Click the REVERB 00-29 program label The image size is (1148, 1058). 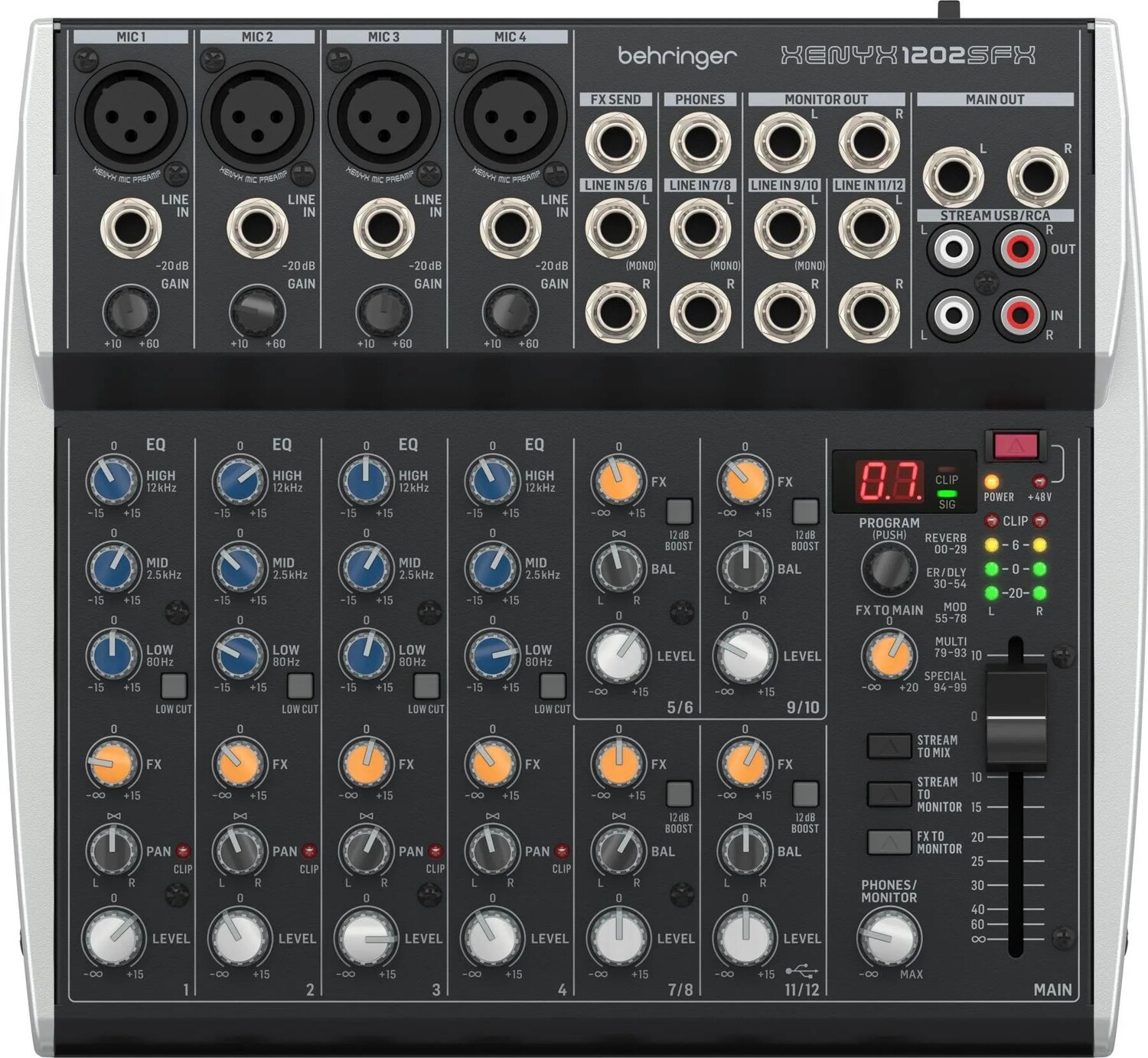947,543
